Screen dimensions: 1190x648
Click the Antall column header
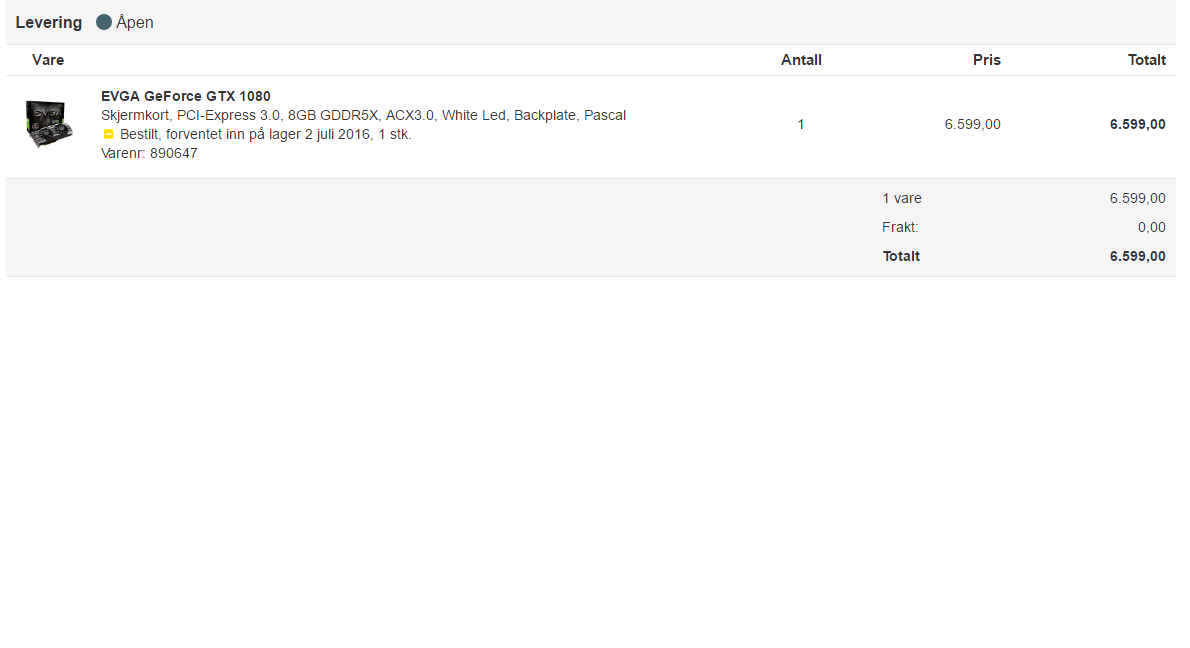pyautogui.click(x=801, y=60)
